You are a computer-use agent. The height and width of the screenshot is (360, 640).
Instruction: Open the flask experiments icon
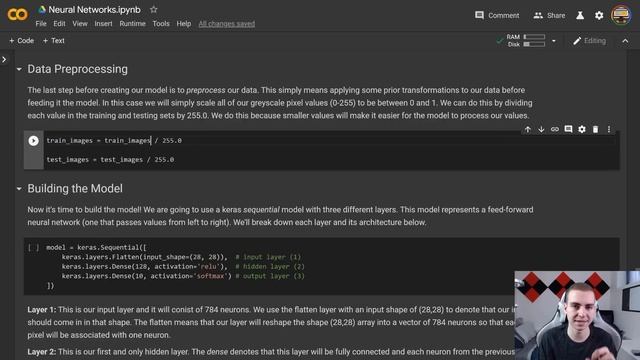pyautogui.click(x=580, y=16)
